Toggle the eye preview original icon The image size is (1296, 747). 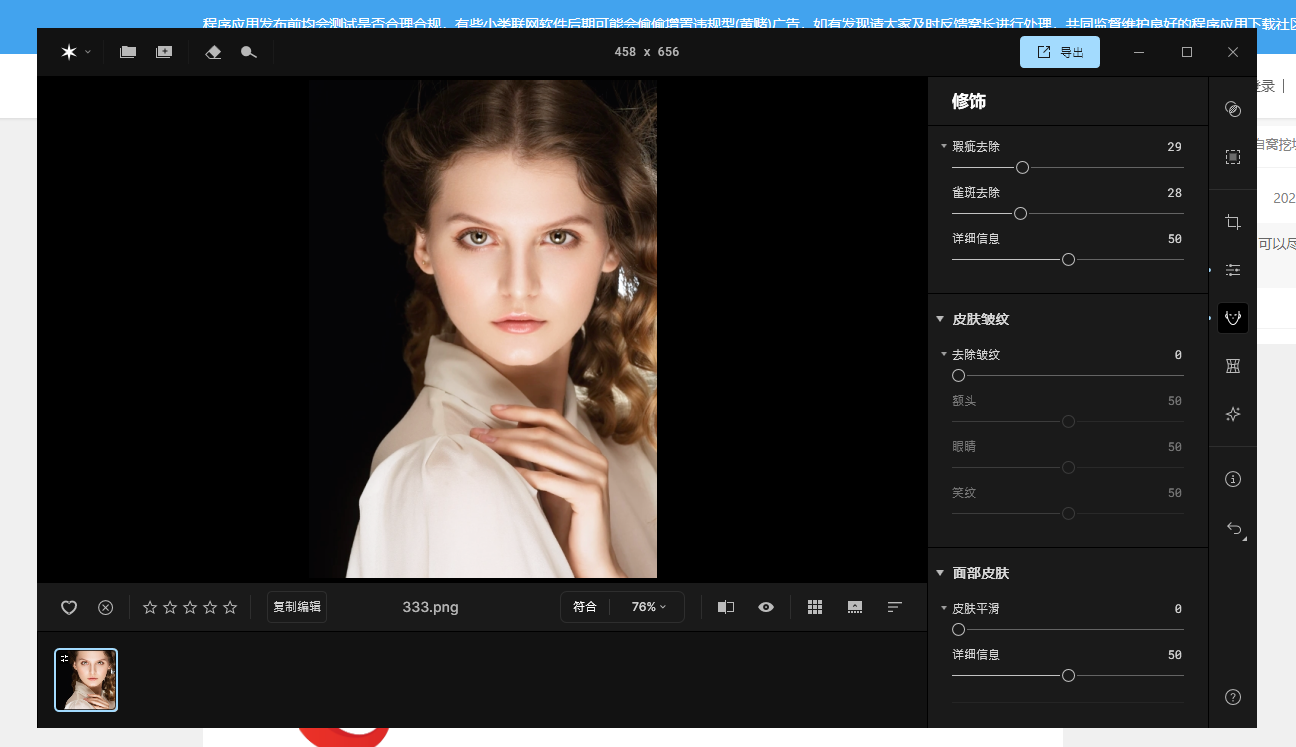(766, 607)
